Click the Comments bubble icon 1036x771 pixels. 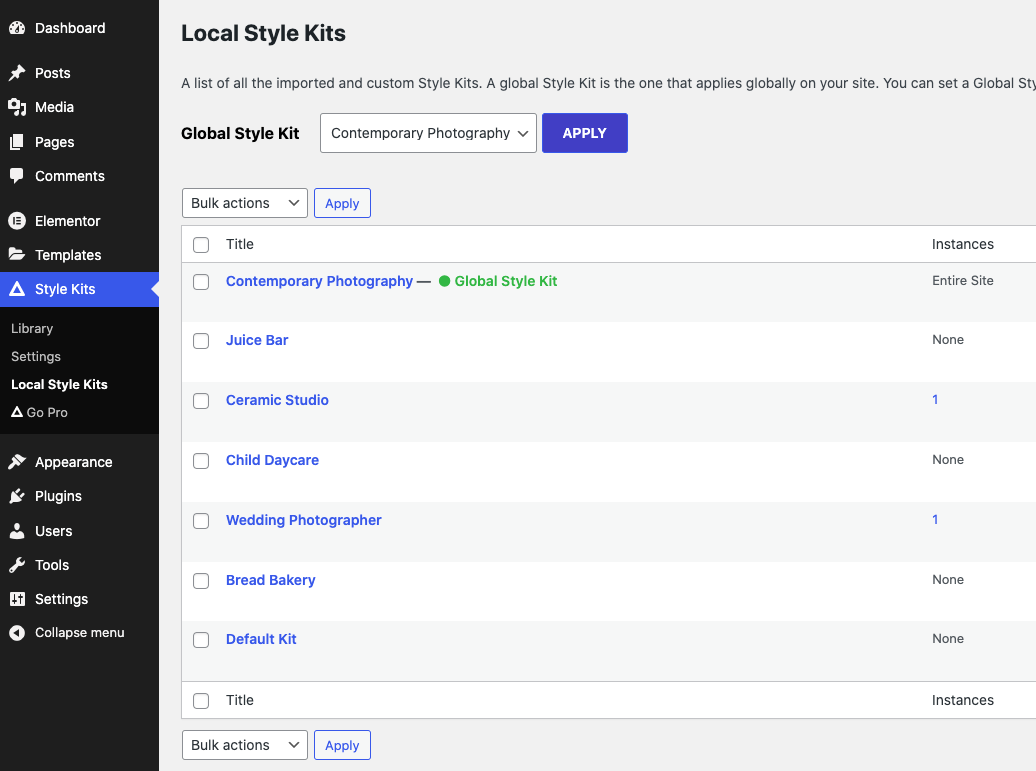(17, 176)
